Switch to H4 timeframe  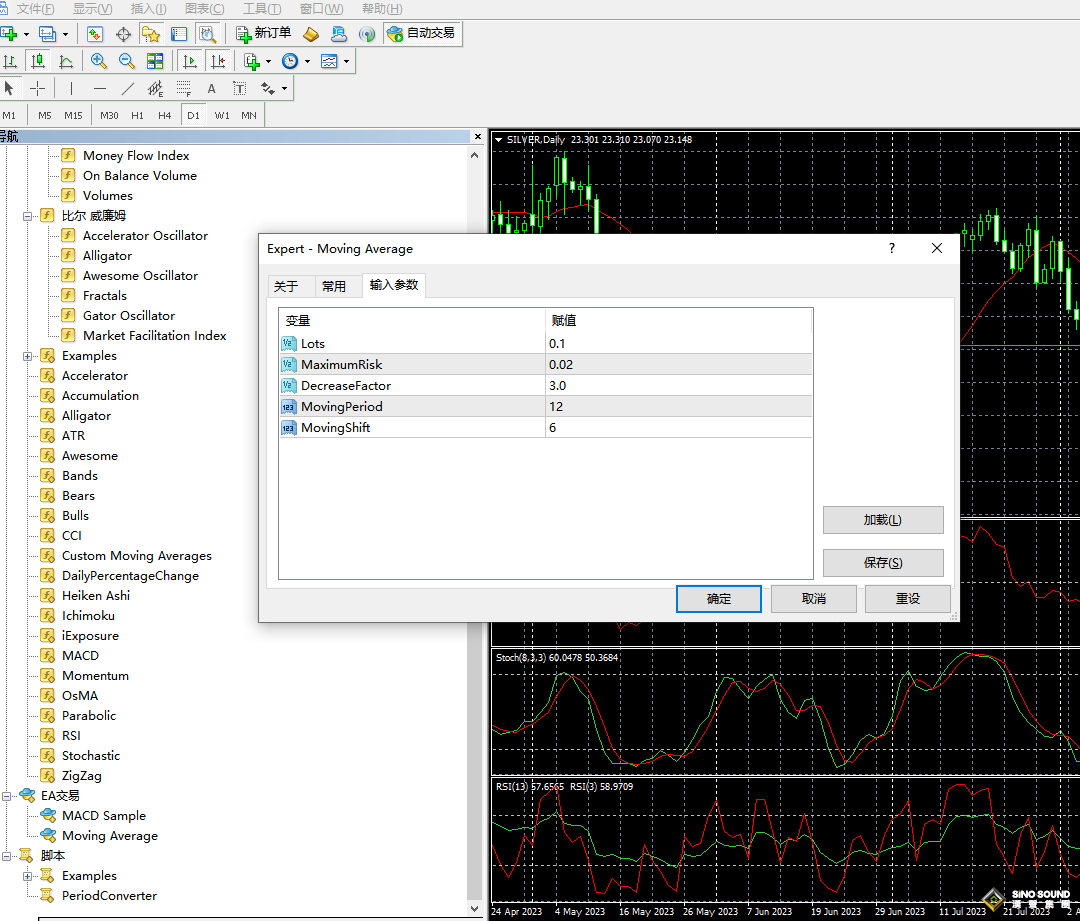[165, 115]
